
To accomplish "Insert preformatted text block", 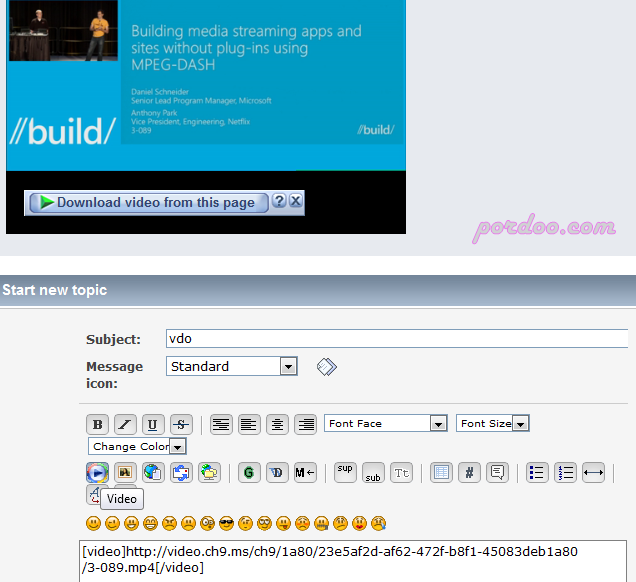I will pyautogui.click(x=221, y=424).
